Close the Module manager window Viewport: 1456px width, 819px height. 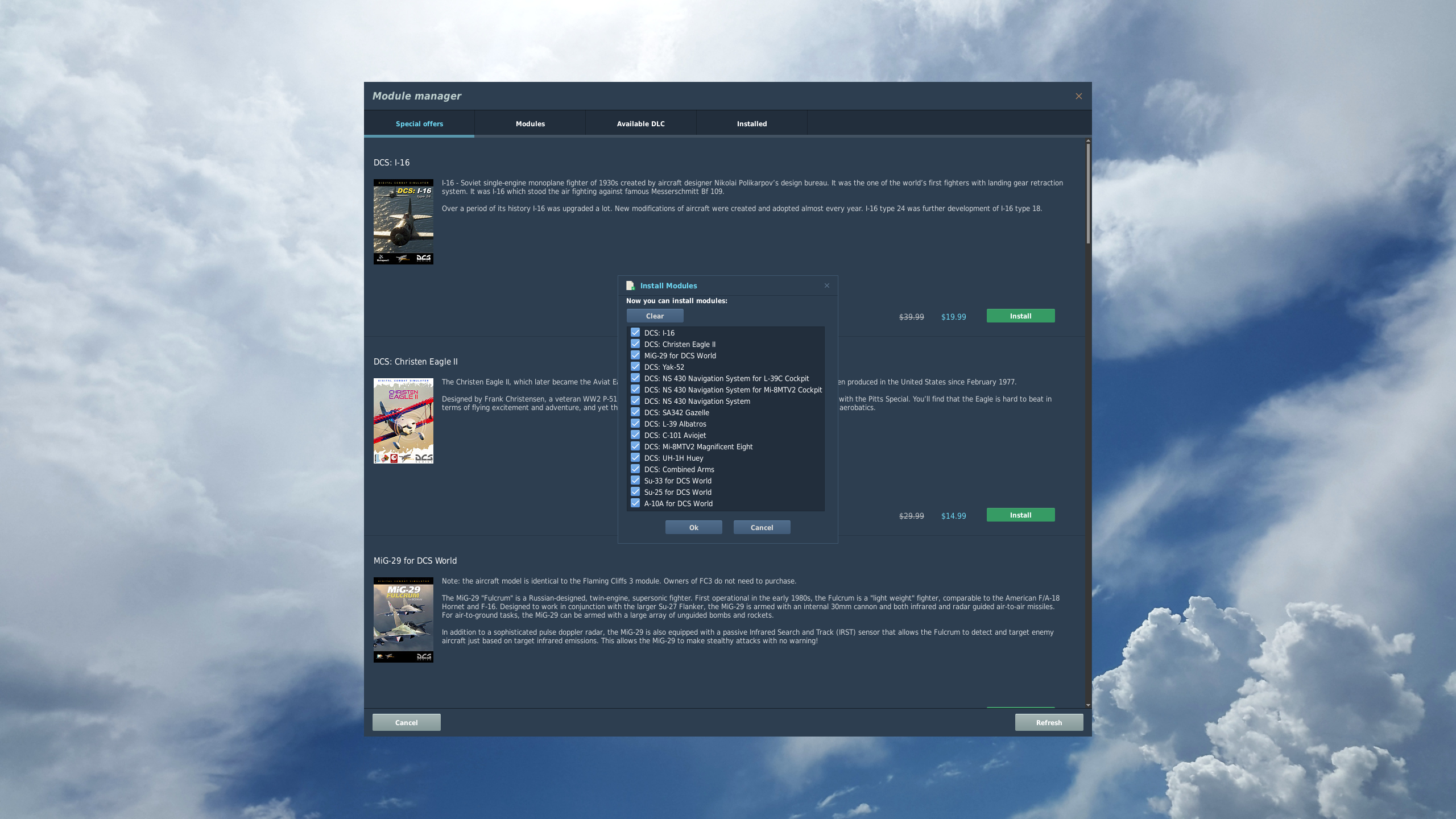point(1079,96)
